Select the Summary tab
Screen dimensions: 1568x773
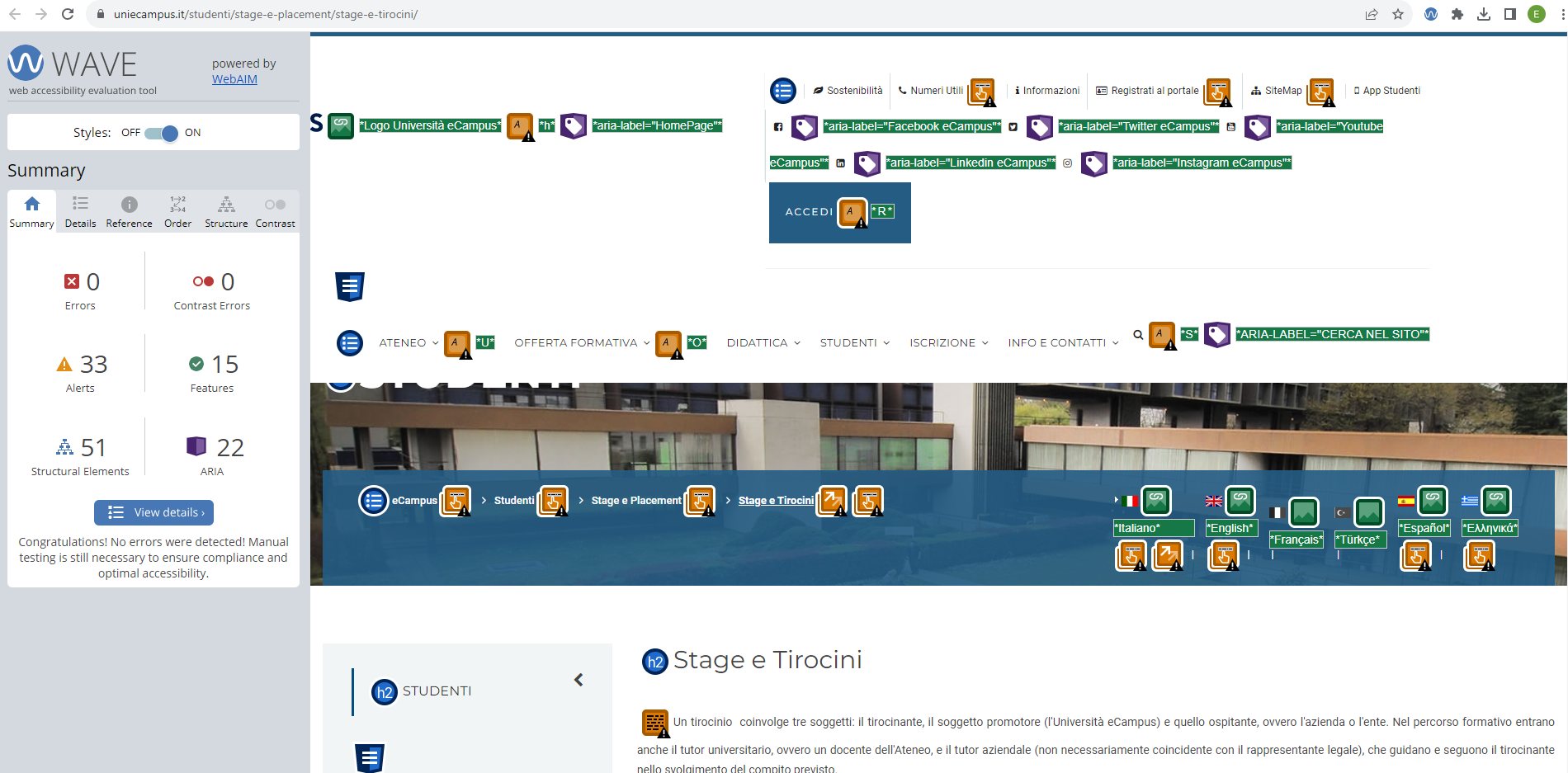tap(31, 212)
